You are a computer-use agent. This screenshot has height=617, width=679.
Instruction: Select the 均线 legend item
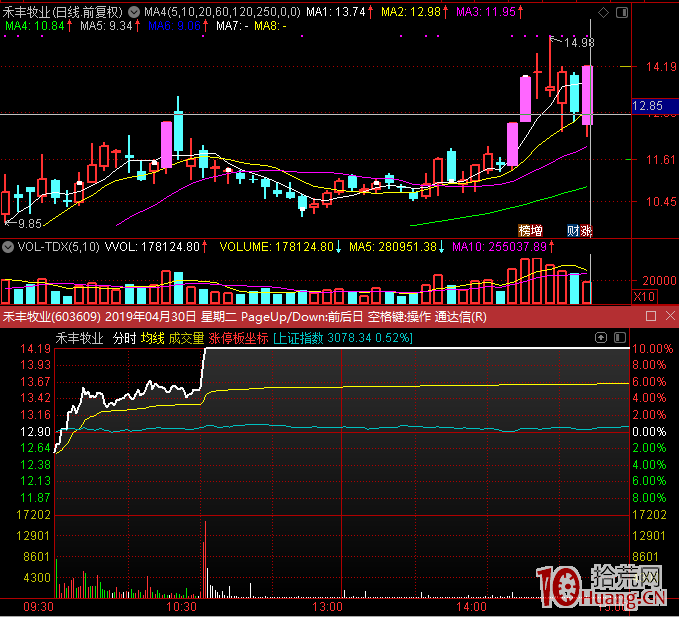point(152,338)
